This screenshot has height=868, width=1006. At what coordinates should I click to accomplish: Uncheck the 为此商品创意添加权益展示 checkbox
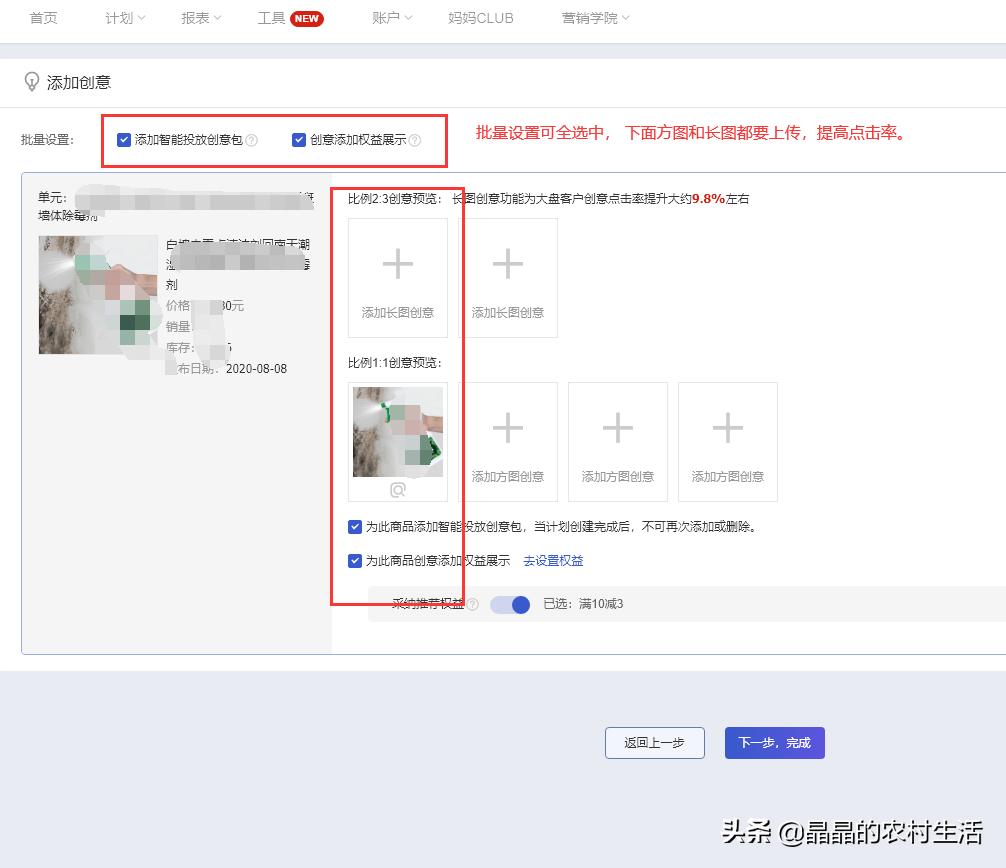point(355,560)
